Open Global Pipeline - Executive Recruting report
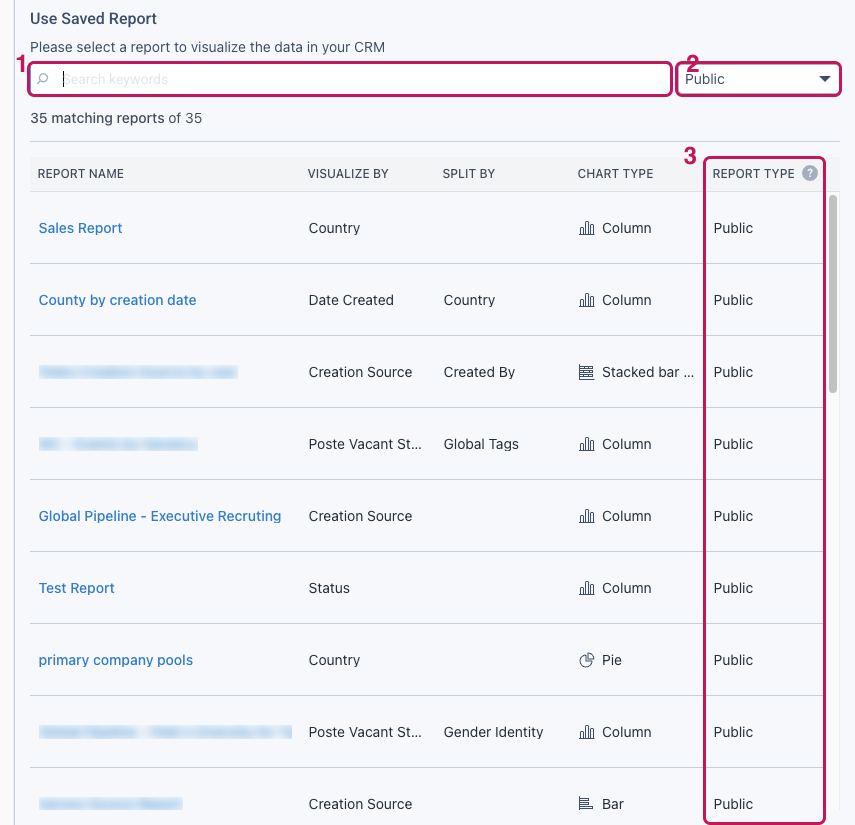855x825 pixels. pos(160,516)
